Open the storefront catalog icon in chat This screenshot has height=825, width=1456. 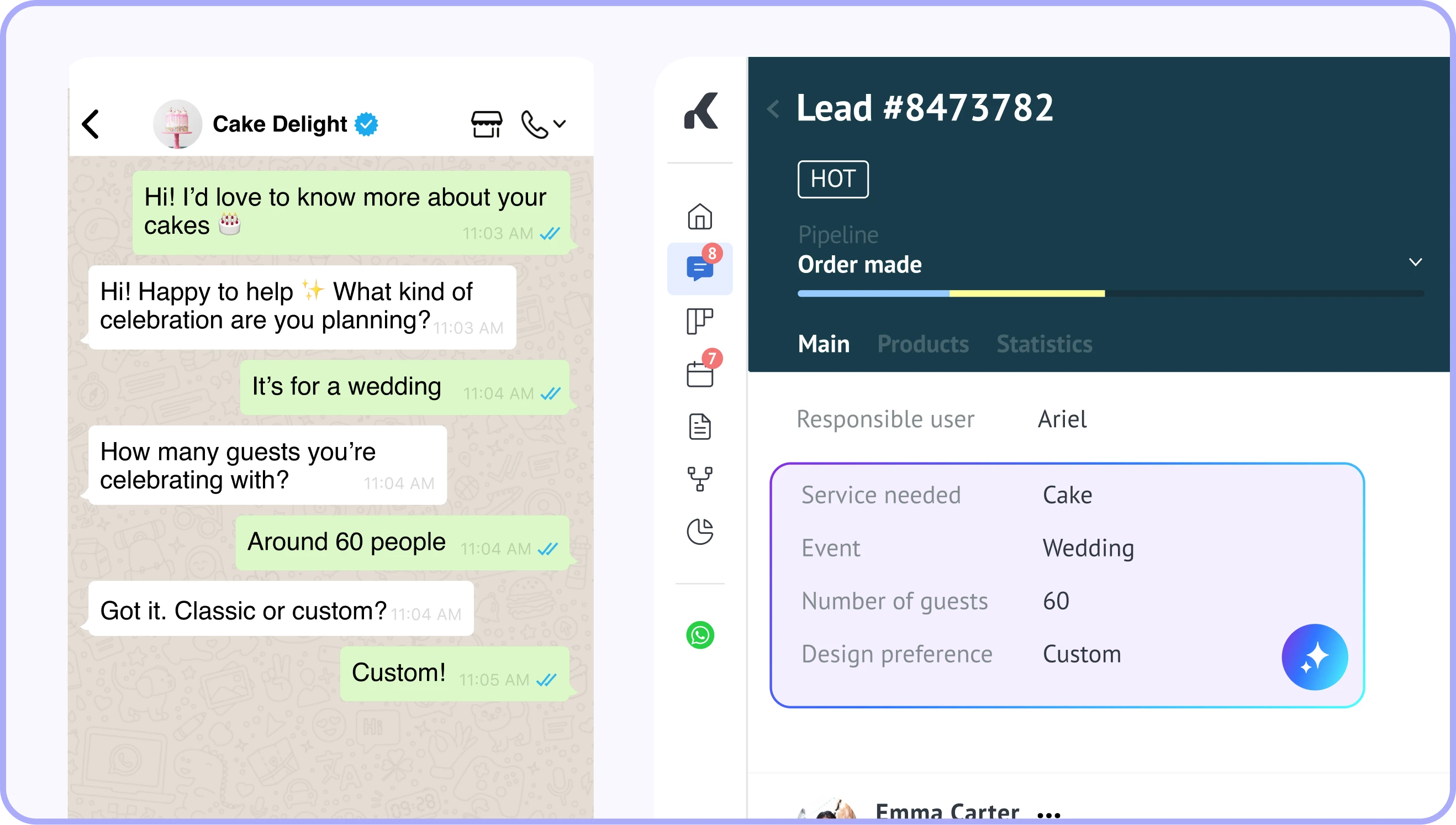[487, 124]
